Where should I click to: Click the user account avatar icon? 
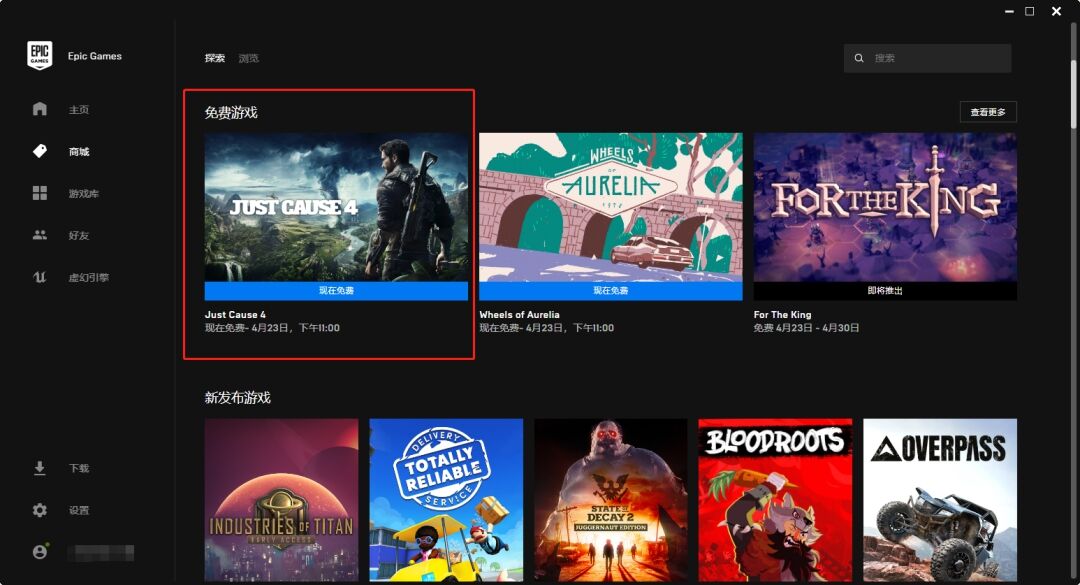tap(40, 552)
